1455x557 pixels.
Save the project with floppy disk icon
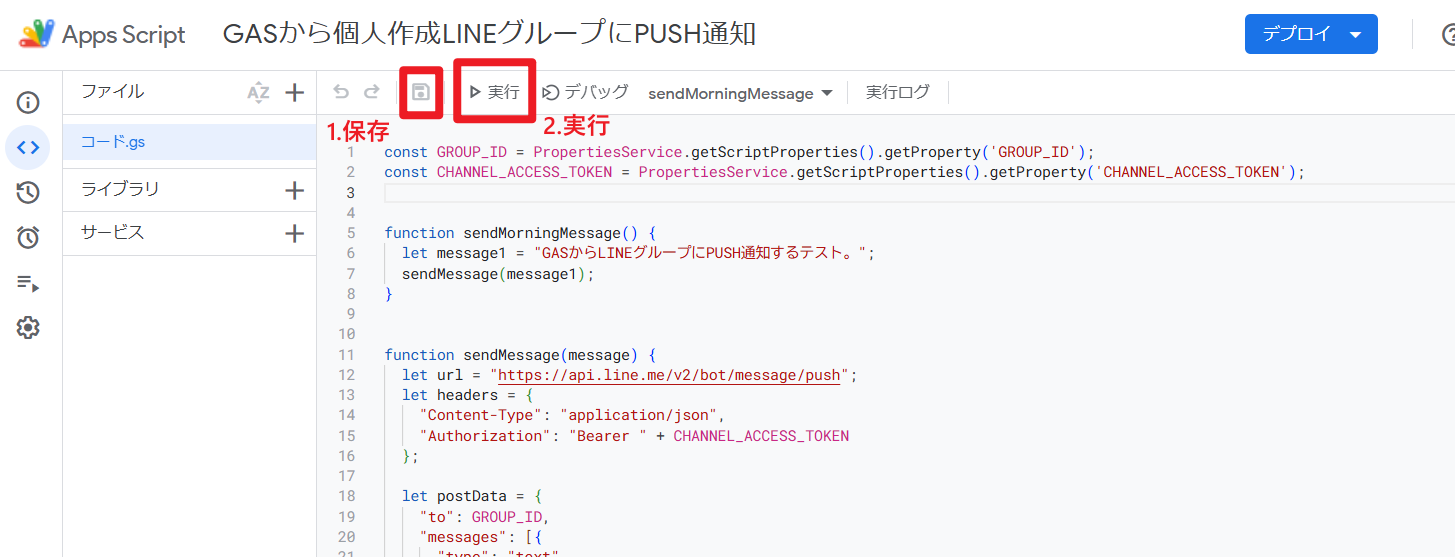[x=421, y=92]
